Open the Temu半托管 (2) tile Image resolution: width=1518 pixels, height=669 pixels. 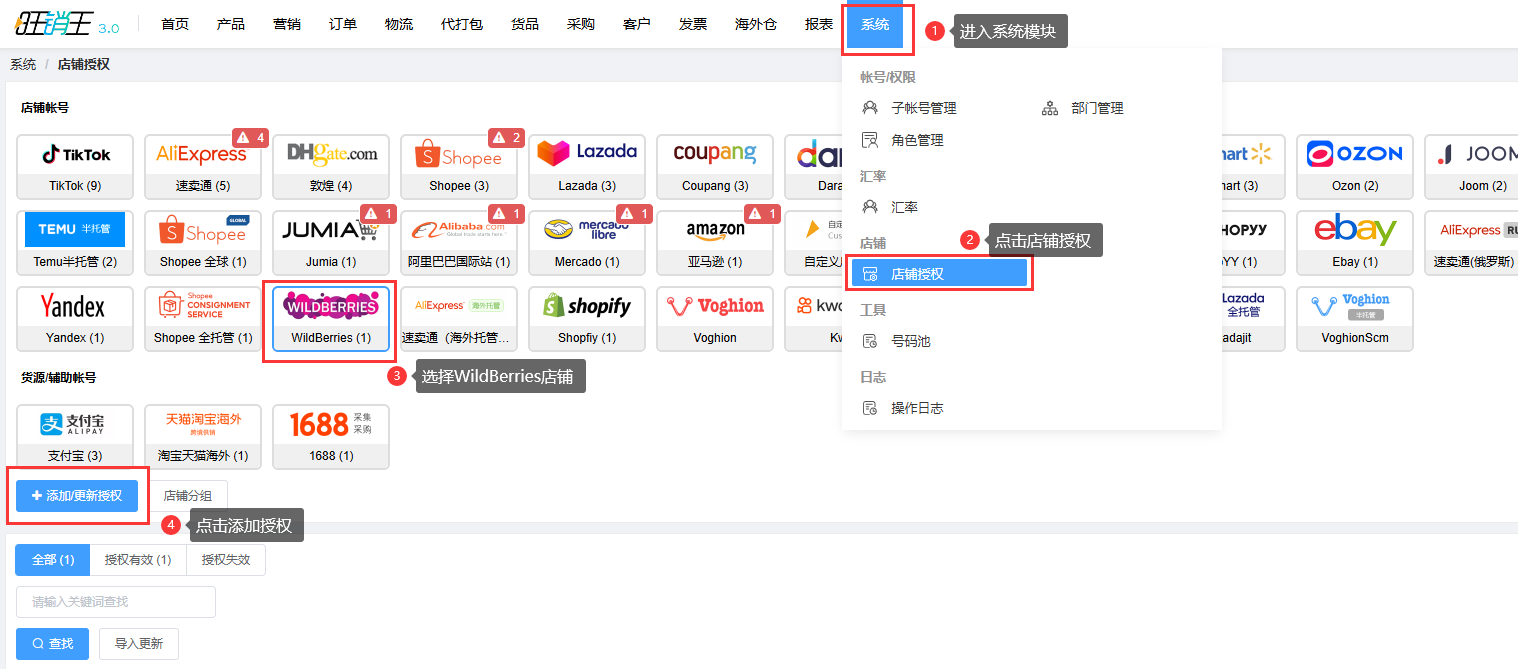click(x=75, y=242)
